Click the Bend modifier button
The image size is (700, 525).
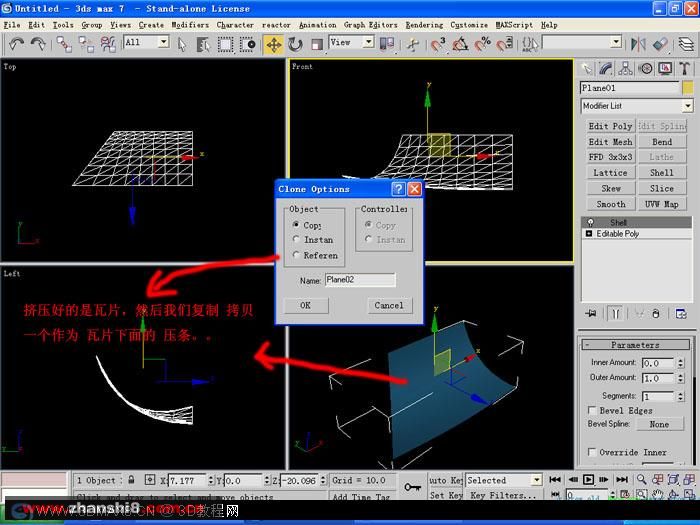click(662, 142)
